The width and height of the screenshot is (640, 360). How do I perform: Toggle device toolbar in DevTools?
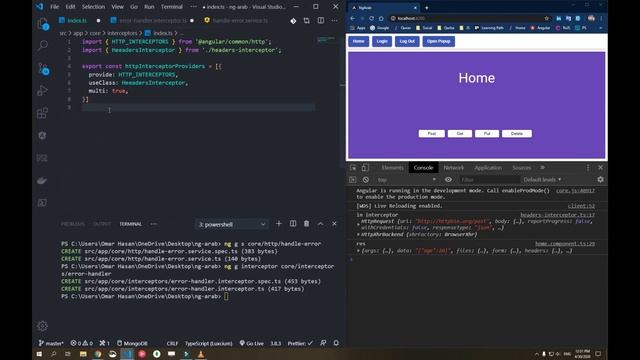tap(365, 168)
